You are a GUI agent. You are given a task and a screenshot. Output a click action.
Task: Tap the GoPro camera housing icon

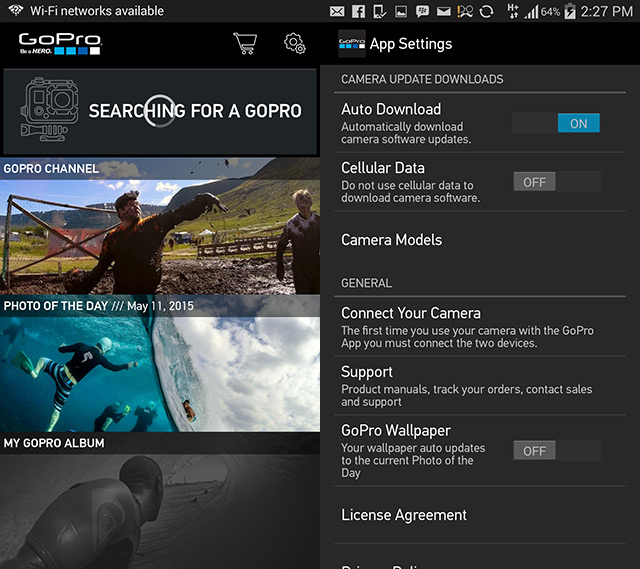(x=49, y=109)
